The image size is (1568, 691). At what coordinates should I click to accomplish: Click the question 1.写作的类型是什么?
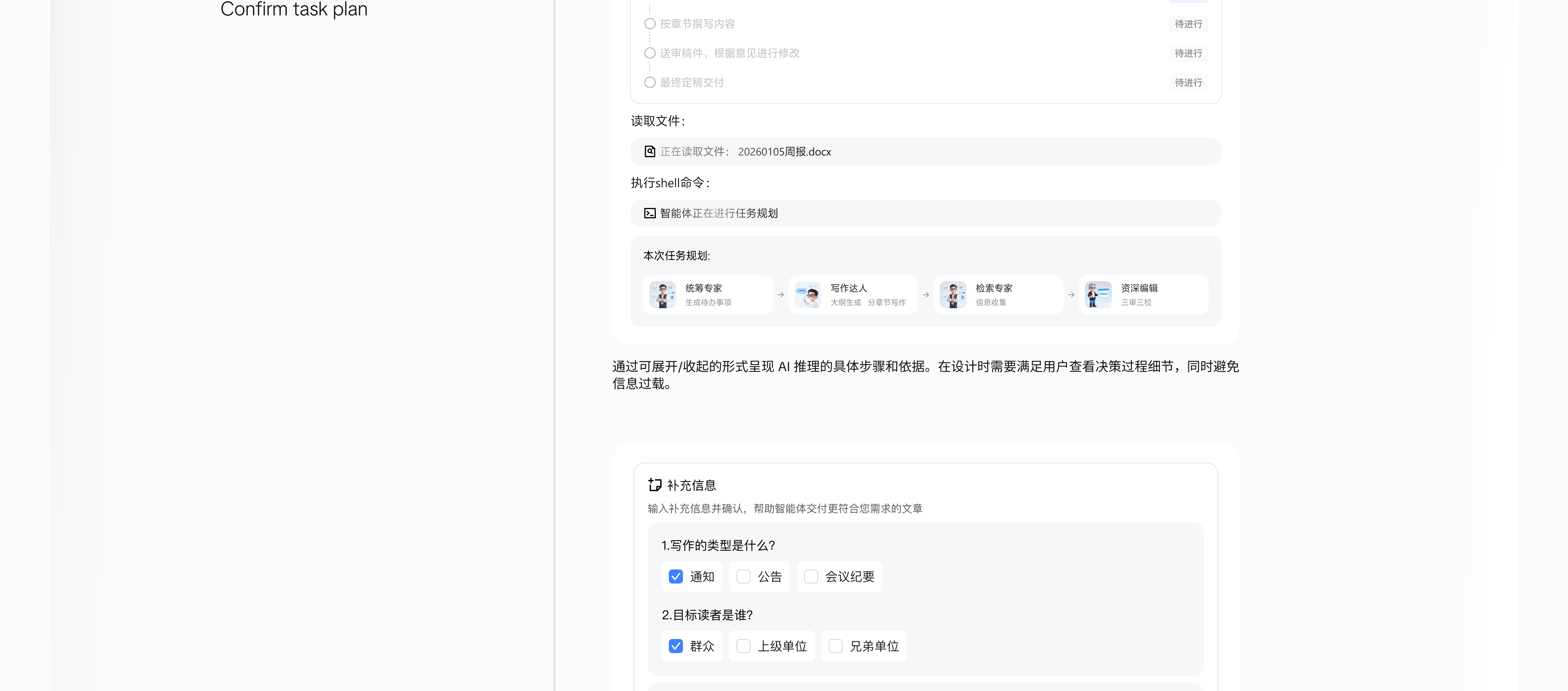click(718, 545)
